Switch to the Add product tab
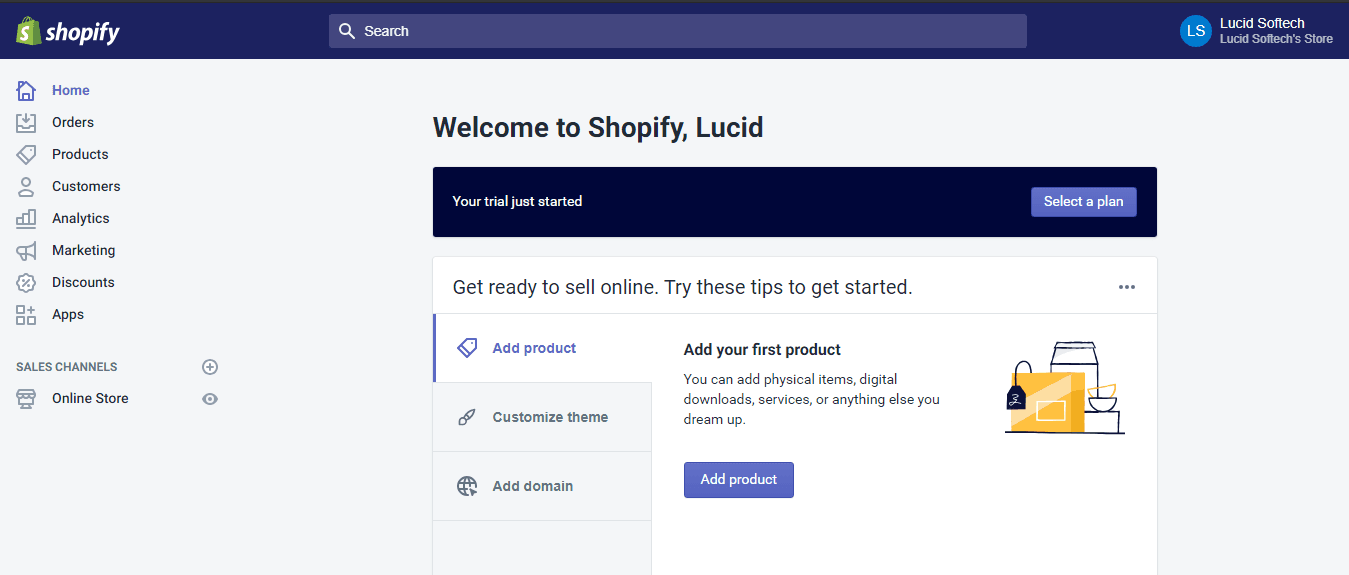Screen dimensions: 1349x575 click(x=542, y=348)
